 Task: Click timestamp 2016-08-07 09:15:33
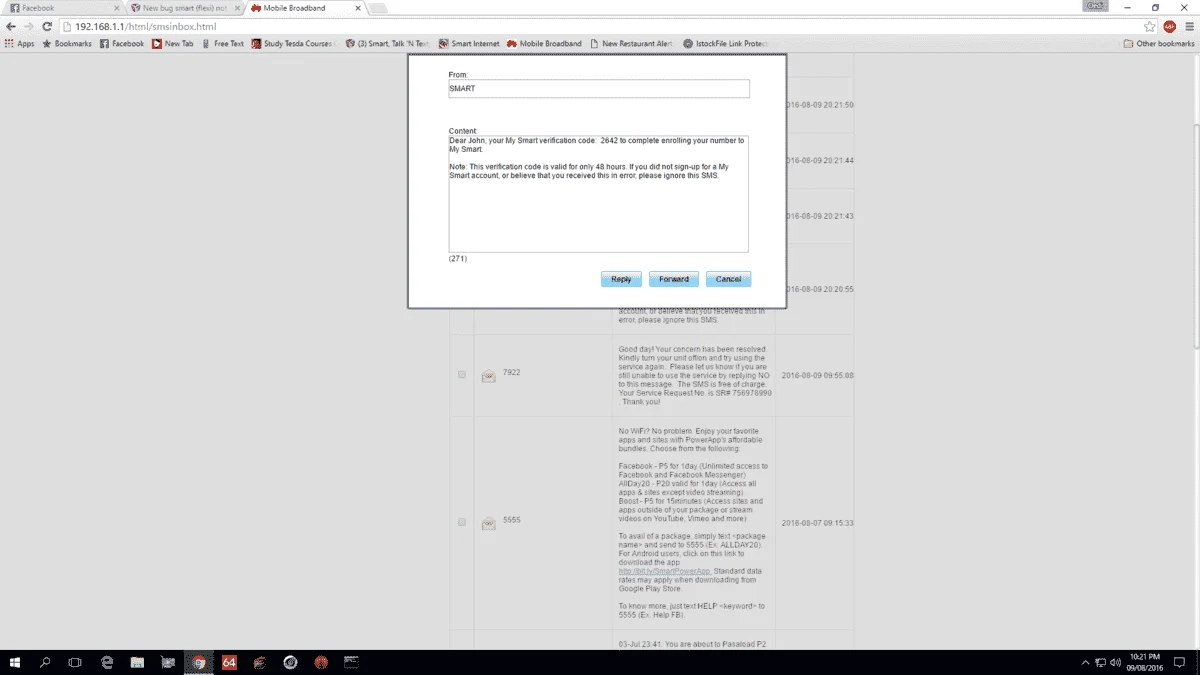pyautogui.click(x=818, y=523)
